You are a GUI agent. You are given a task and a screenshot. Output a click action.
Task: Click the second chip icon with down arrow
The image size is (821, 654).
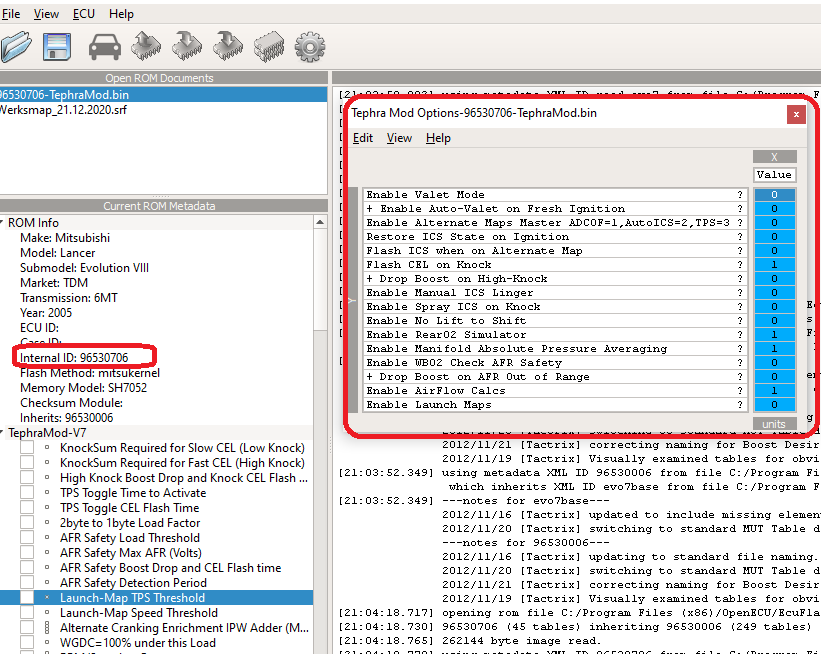click(228, 47)
